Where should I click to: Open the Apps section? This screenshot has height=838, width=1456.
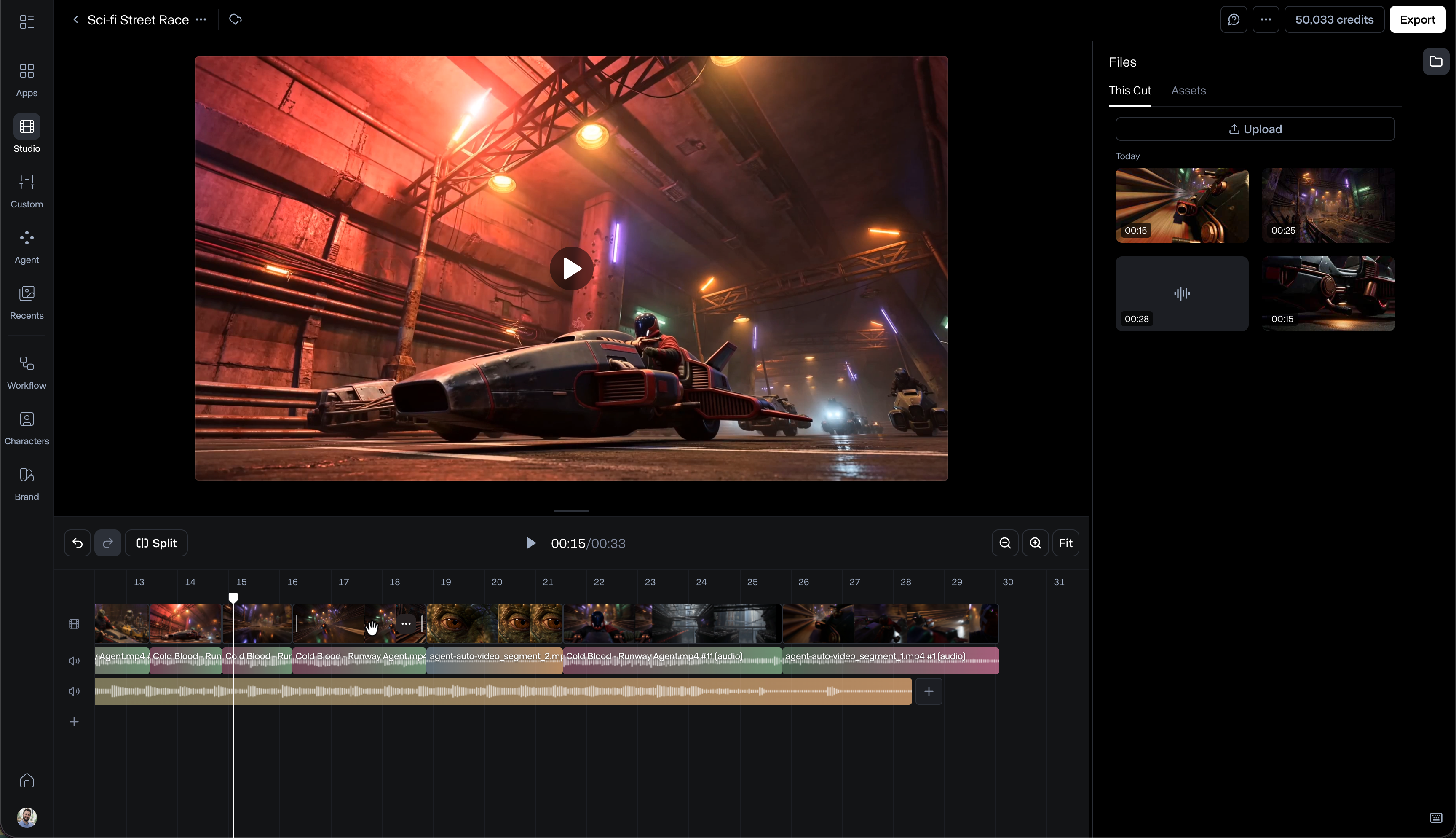click(x=27, y=80)
